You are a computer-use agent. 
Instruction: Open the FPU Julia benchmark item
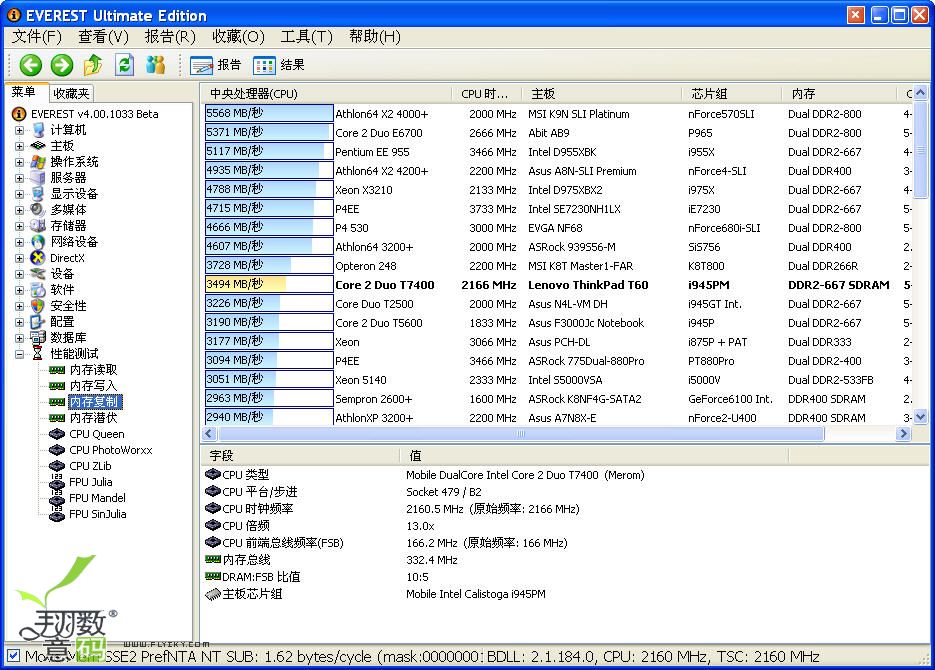click(x=91, y=482)
